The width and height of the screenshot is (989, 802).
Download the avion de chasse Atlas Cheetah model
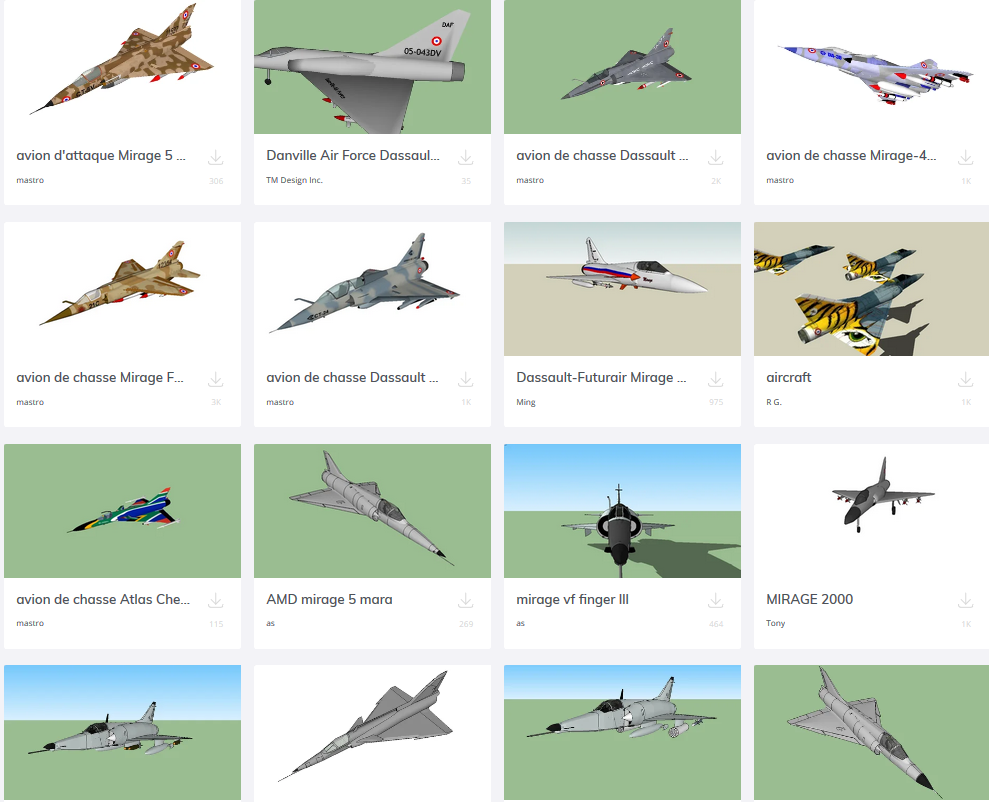(x=216, y=601)
